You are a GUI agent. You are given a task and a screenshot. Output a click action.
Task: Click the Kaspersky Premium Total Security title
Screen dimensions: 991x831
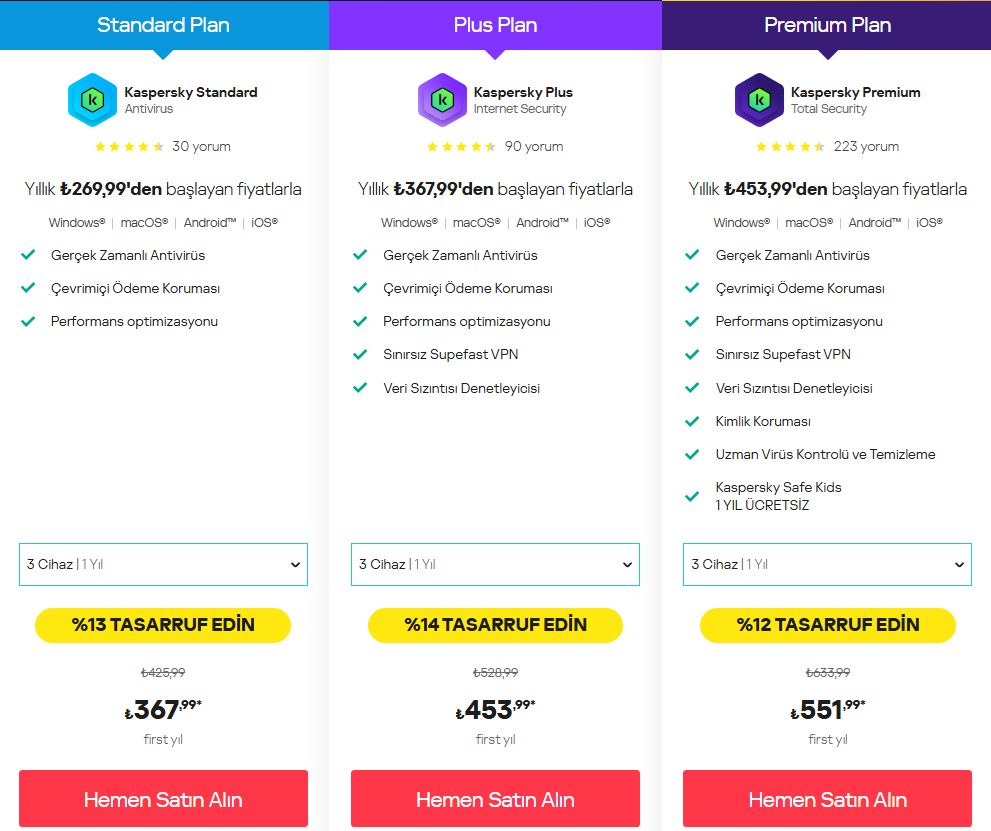(855, 100)
